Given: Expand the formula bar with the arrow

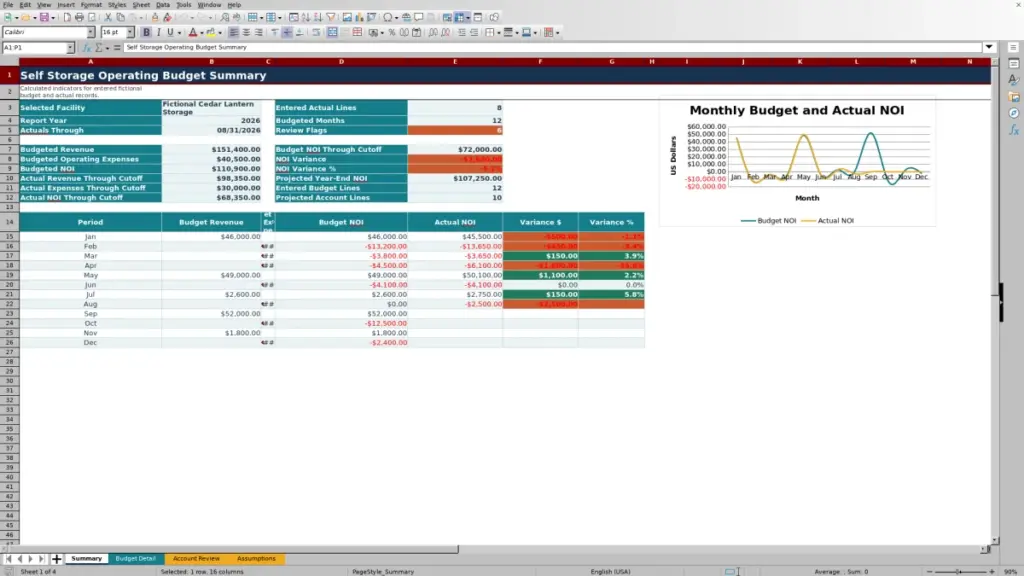Looking at the screenshot, I should (989, 47).
